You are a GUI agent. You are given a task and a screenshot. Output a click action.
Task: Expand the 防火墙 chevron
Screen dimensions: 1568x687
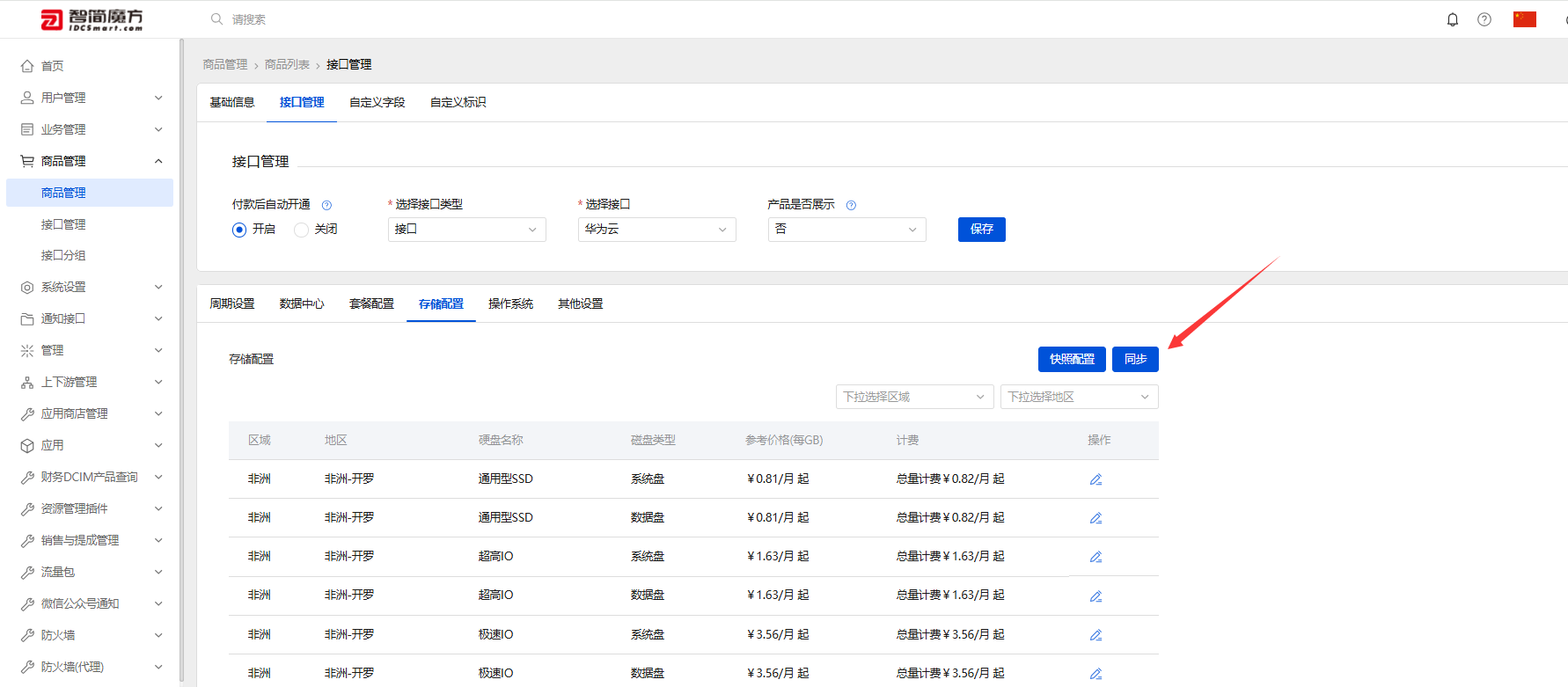point(158,636)
